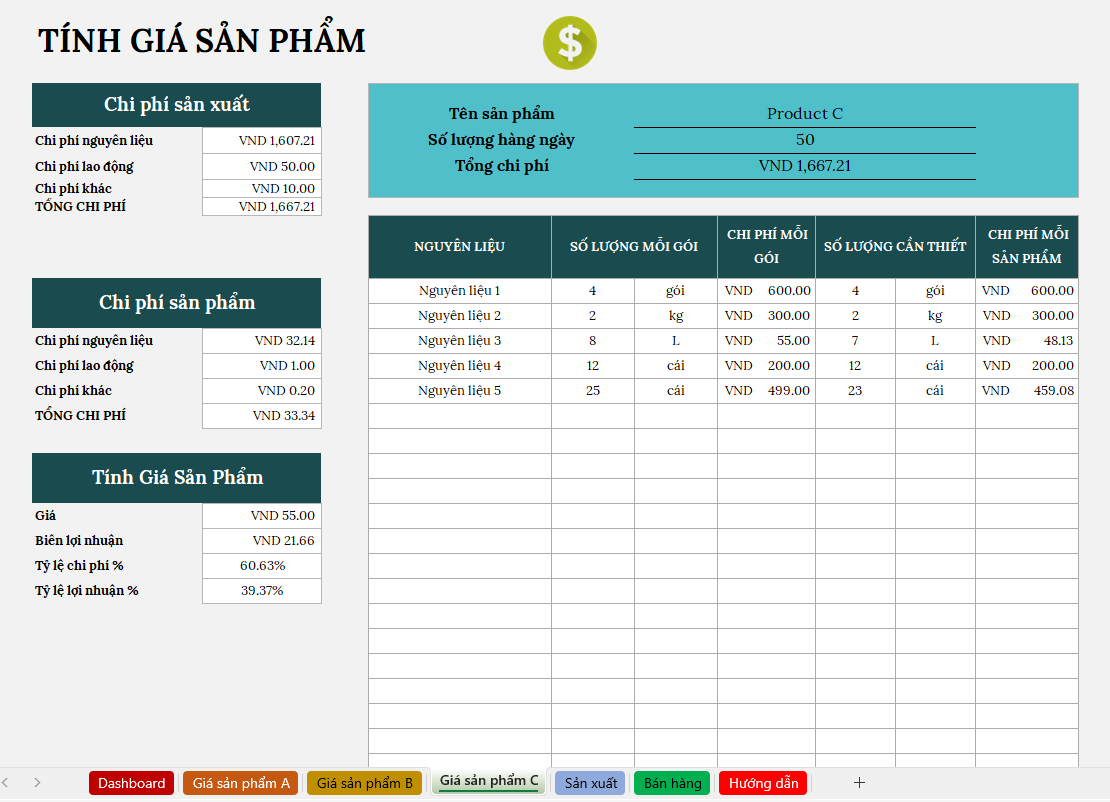Viewport: 1110px width, 802px height.
Task: Click the daily quantity cell showing 50
Action: pyautogui.click(x=804, y=140)
